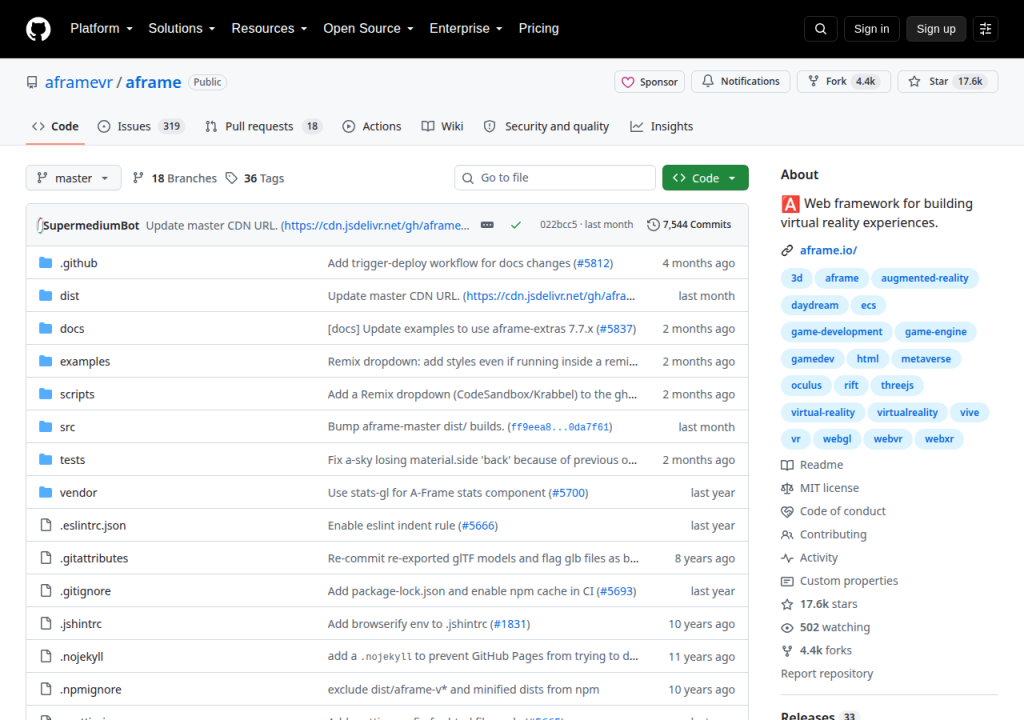The width and height of the screenshot is (1024, 720).
Task: View 7,544 Commits history
Action: coord(689,224)
